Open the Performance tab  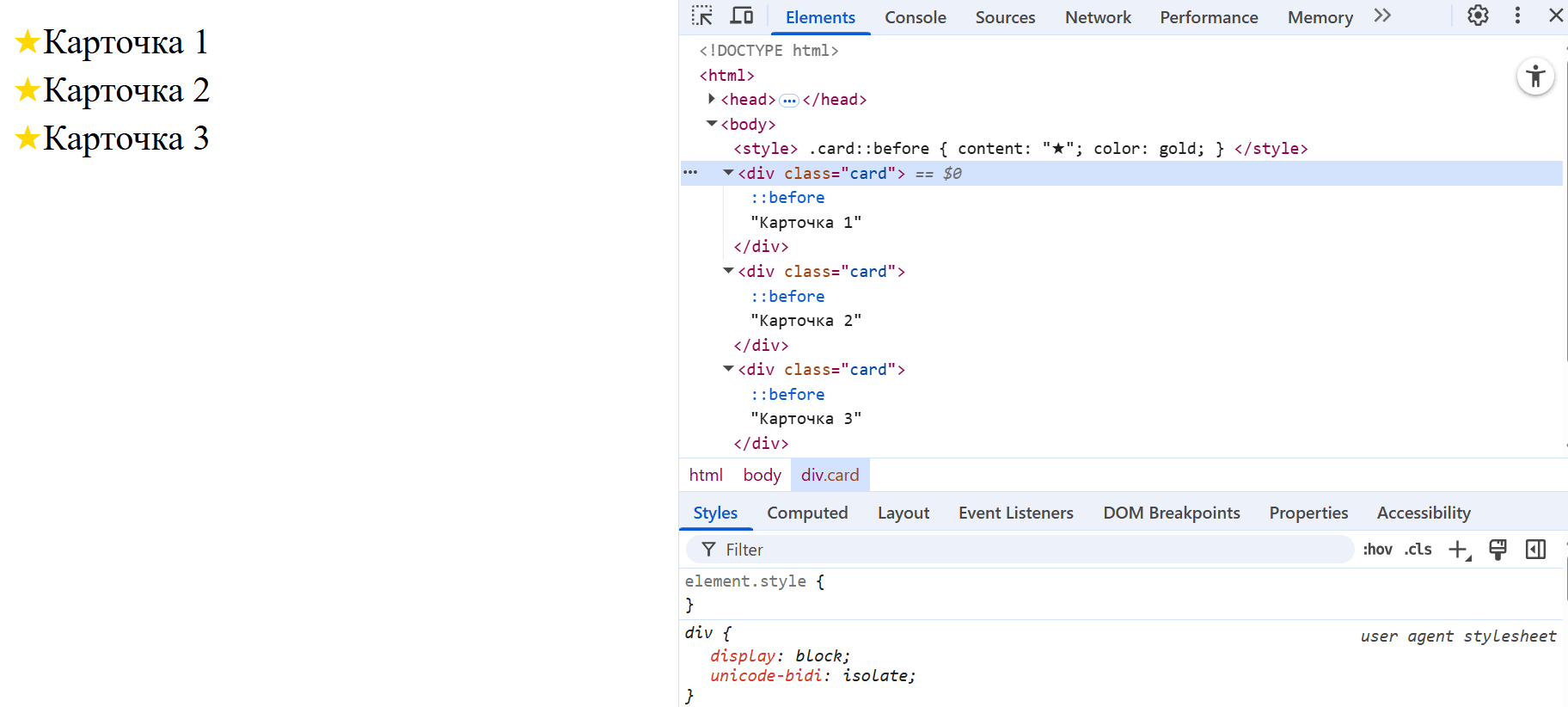[x=1209, y=17]
